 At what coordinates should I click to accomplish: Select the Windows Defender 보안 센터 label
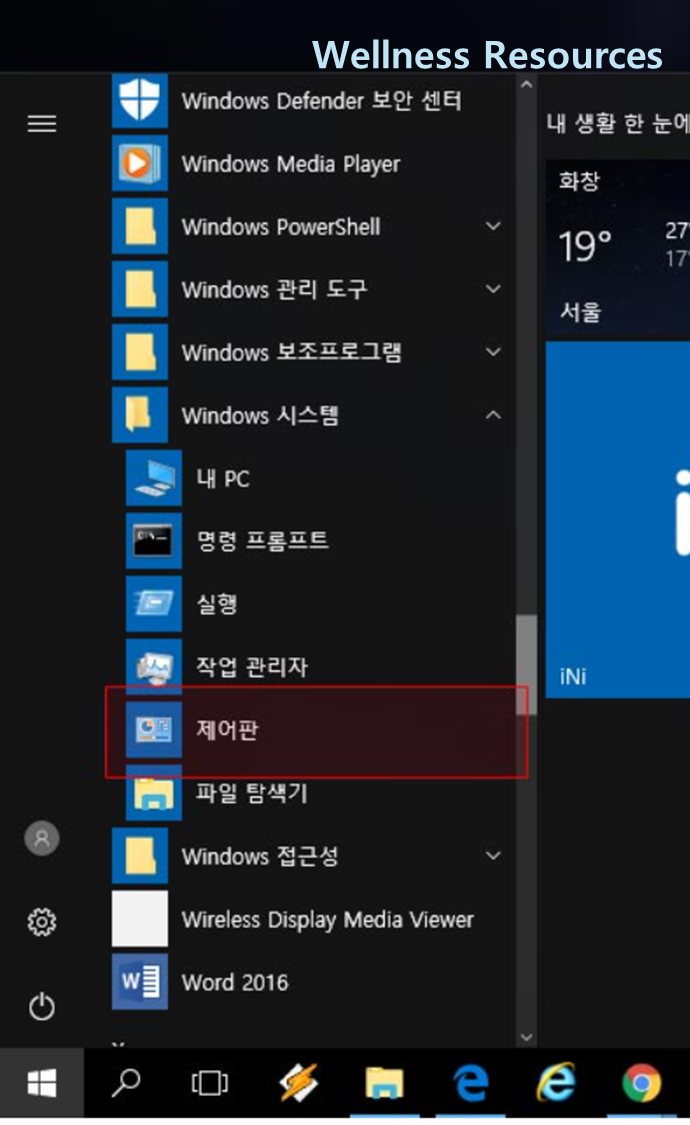point(321,100)
